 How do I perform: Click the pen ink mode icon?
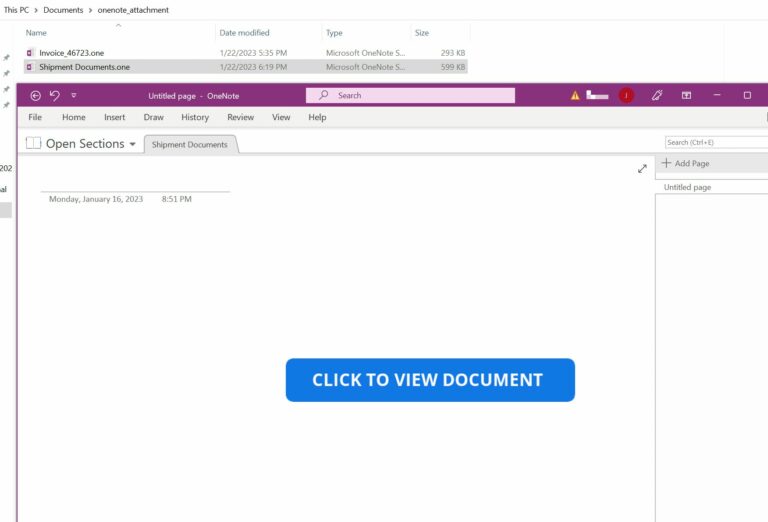tap(657, 95)
